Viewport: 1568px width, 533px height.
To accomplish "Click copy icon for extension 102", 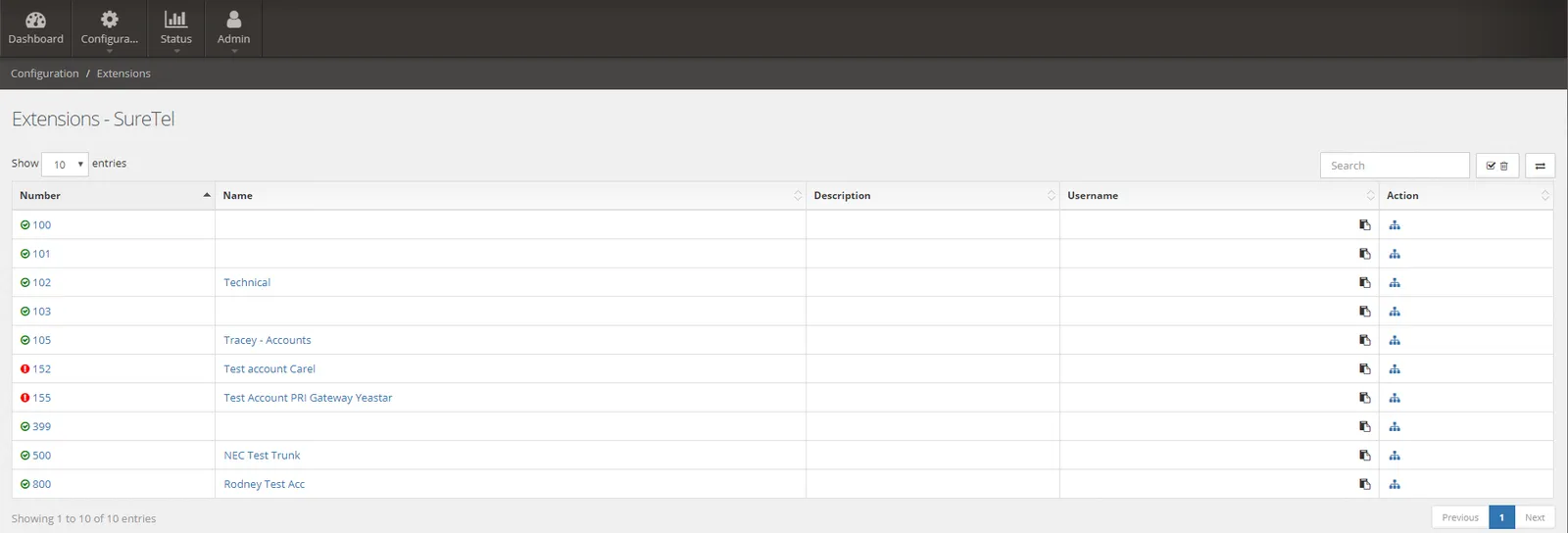I will [1364, 282].
